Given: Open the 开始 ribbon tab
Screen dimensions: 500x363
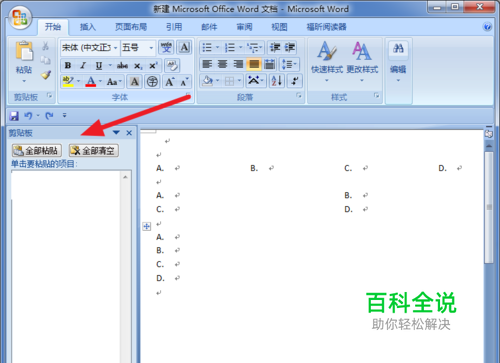Looking at the screenshot, I should point(53,27).
